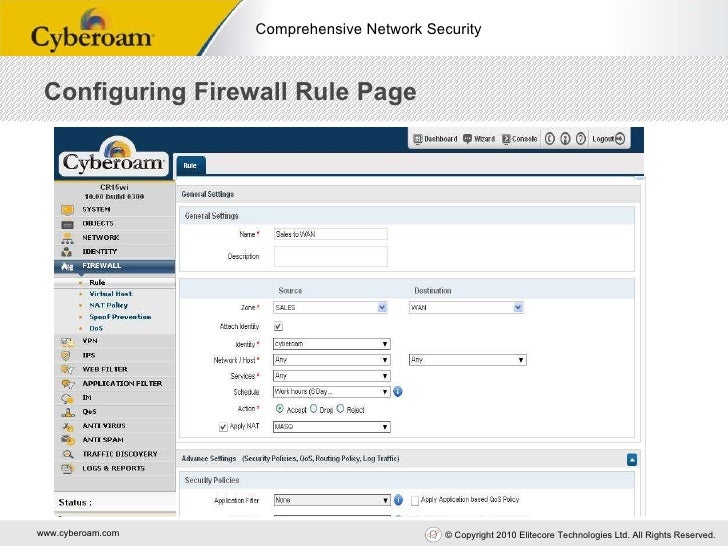Viewport: 728px width, 546px height.
Task: Click the Cyberoam logo in the console
Action: tap(114, 156)
